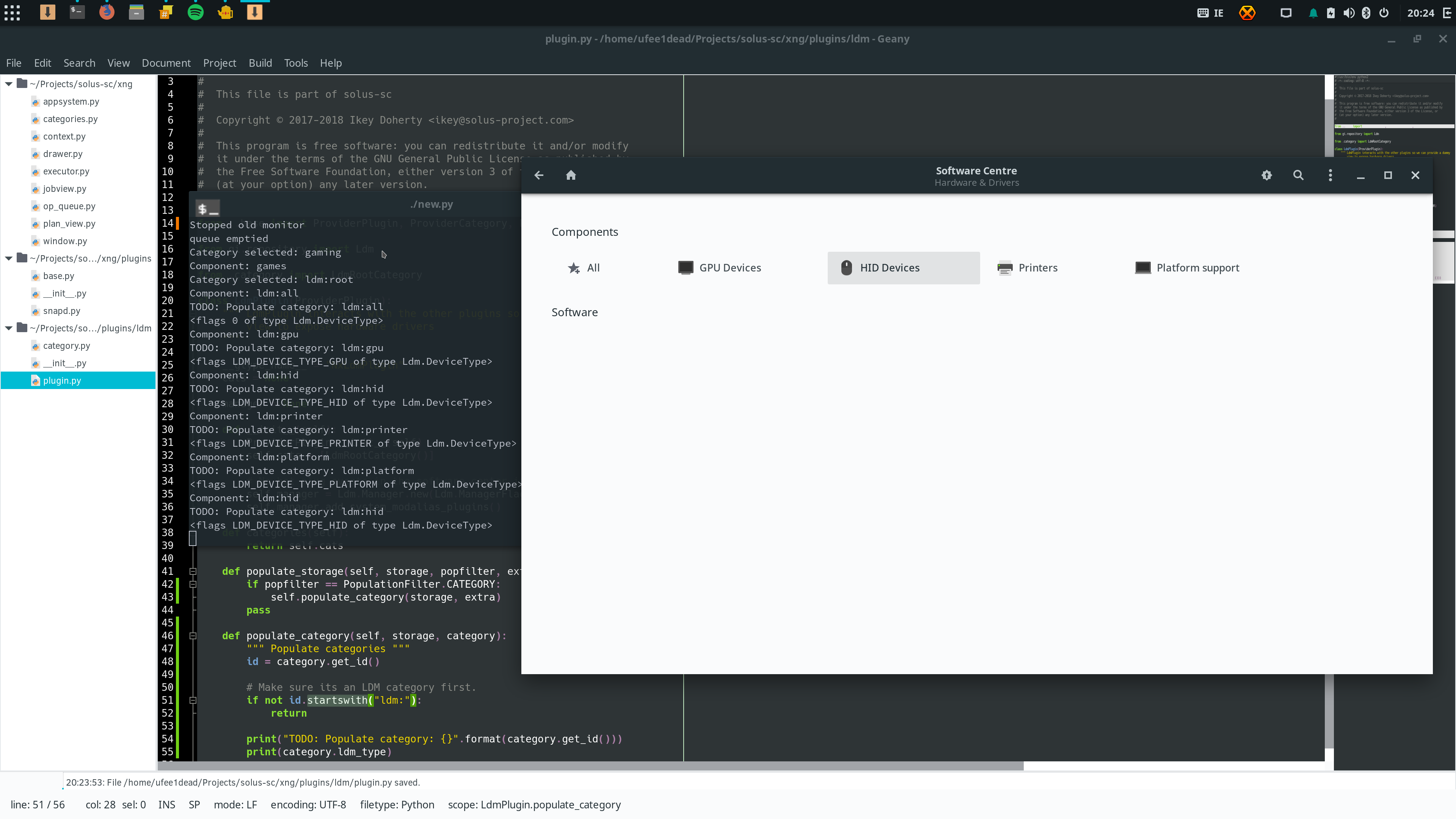
Task: Open drawer.py from the file tree
Action: 62,154
